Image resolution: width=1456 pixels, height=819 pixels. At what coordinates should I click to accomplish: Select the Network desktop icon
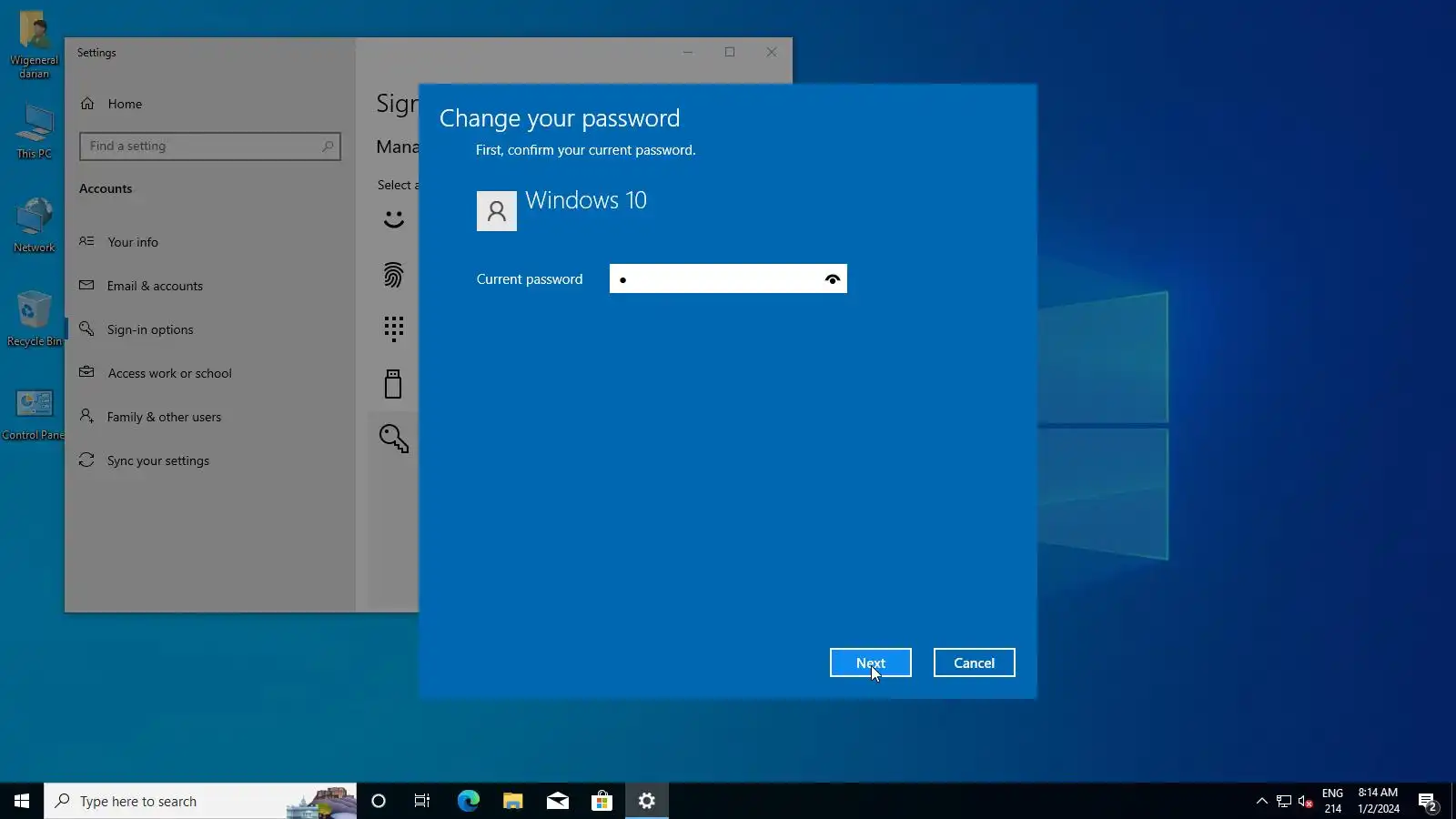tap(34, 225)
